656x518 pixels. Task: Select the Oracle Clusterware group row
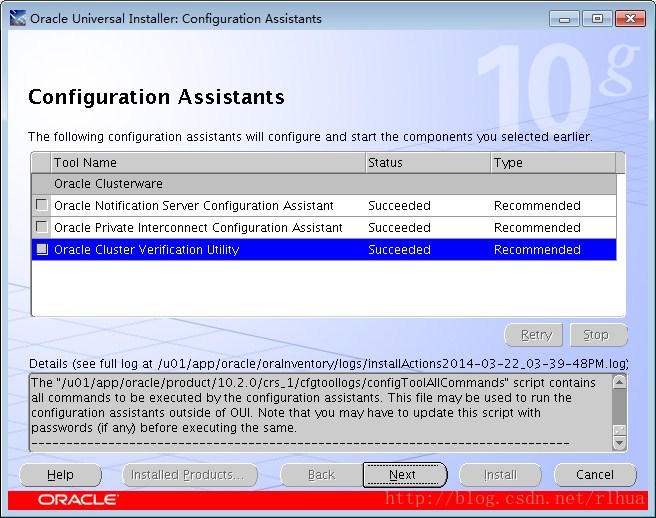324,184
